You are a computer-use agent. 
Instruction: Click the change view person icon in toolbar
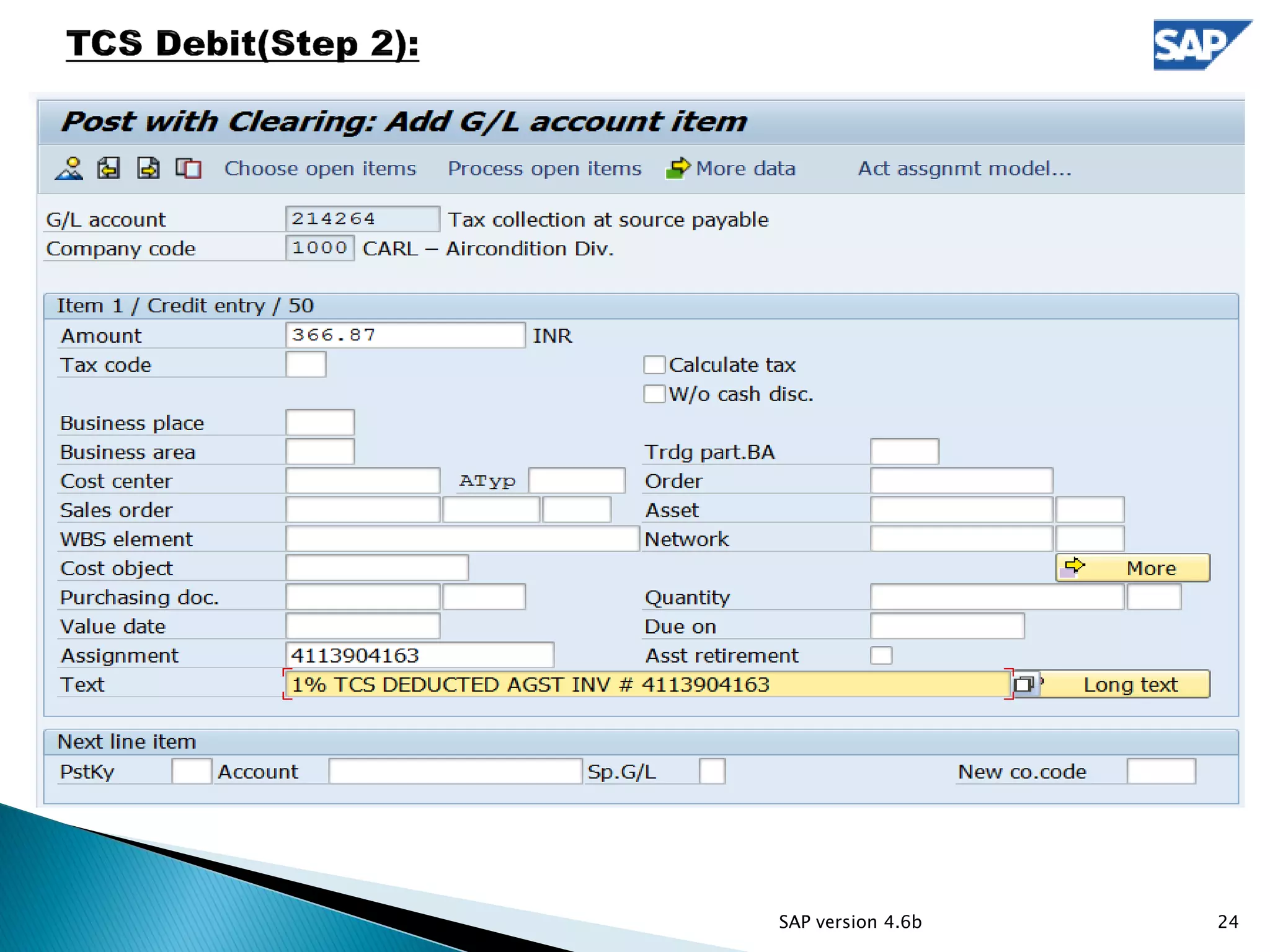pos(69,168)
